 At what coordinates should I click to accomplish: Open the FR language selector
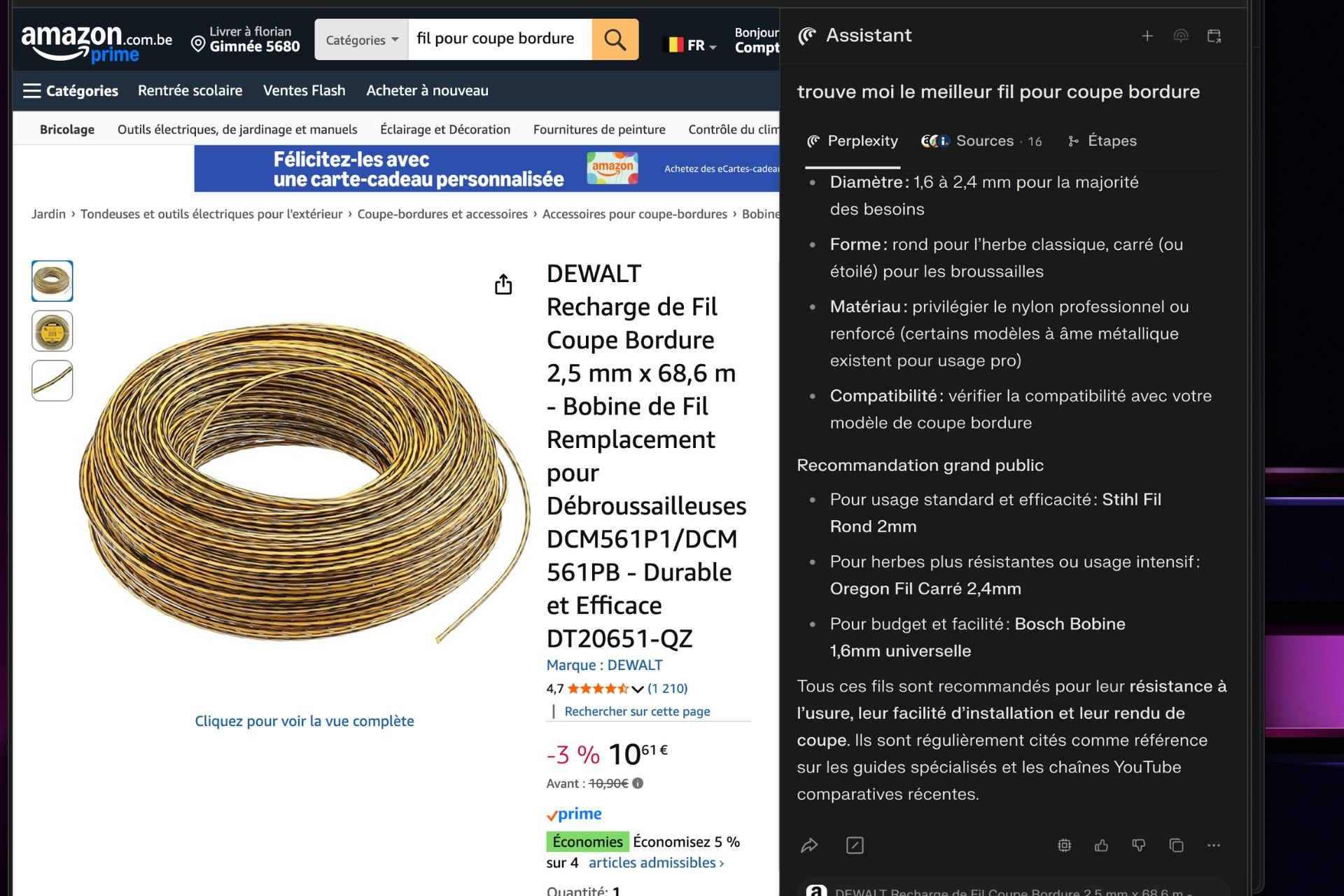point(690,45)
